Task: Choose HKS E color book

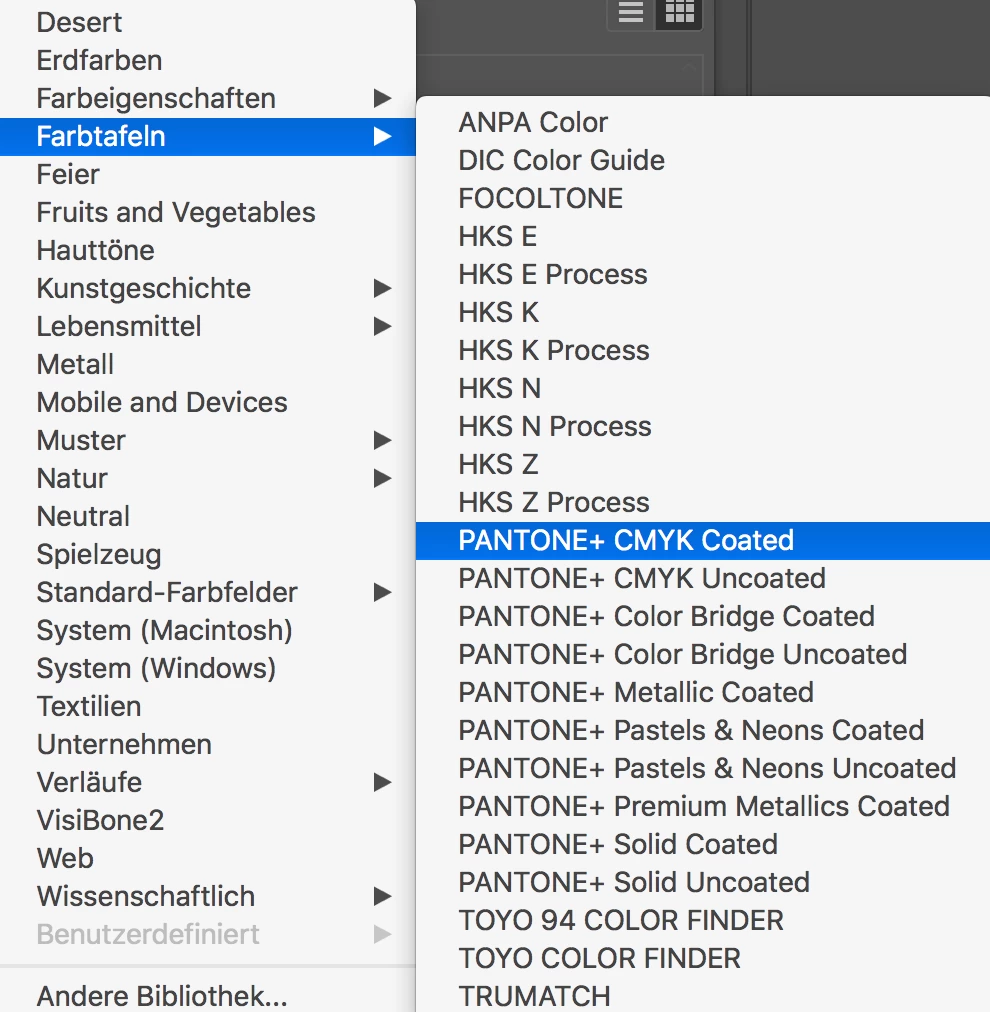Action: (x=703, y=237)
